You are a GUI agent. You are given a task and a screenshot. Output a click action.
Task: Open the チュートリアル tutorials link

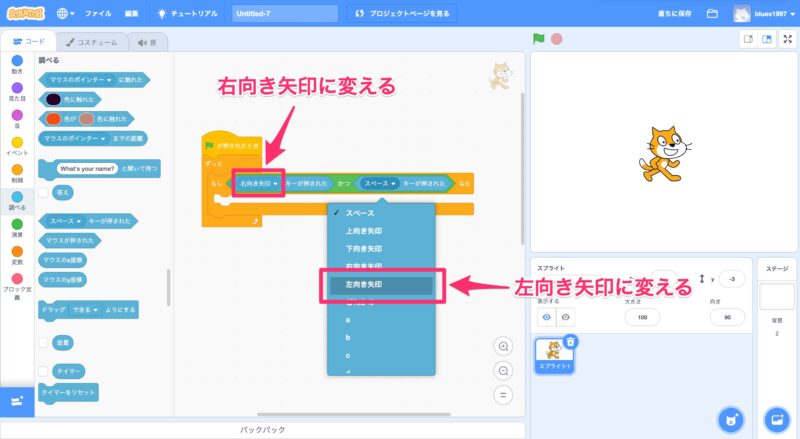(190, 14)
